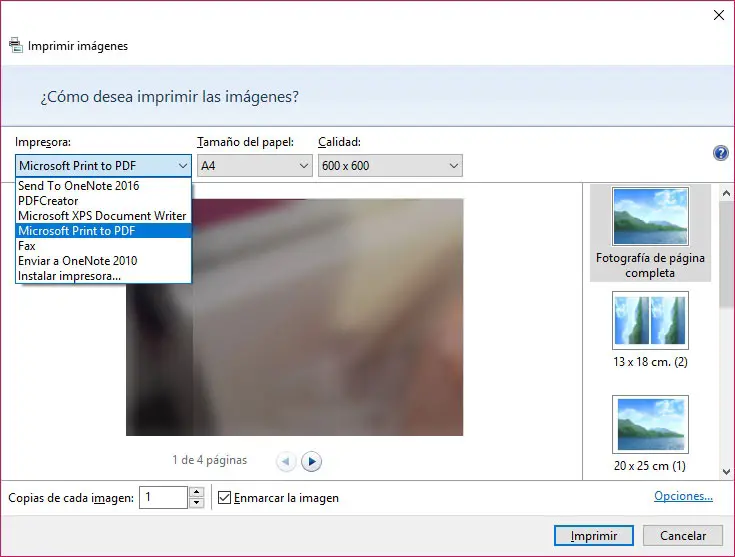Choose Microsoft XPS Document Writer
The width and height of the screenshot is (735, 557).
(x=104, y=216)
